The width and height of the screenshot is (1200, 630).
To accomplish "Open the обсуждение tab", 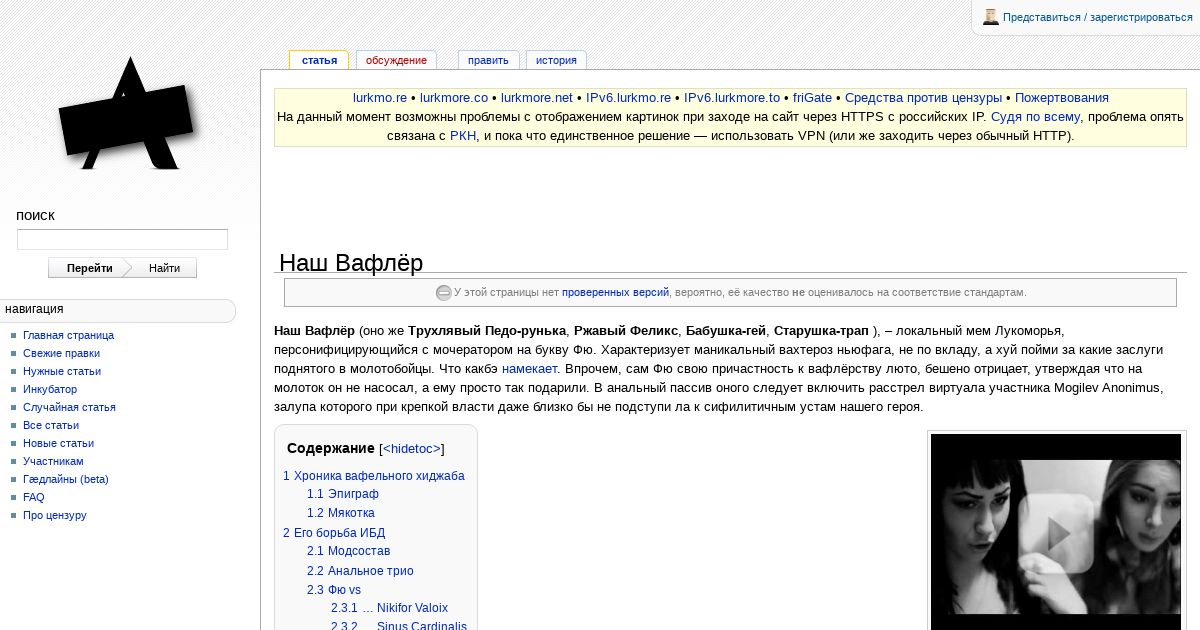I will [x=396, y=60].
